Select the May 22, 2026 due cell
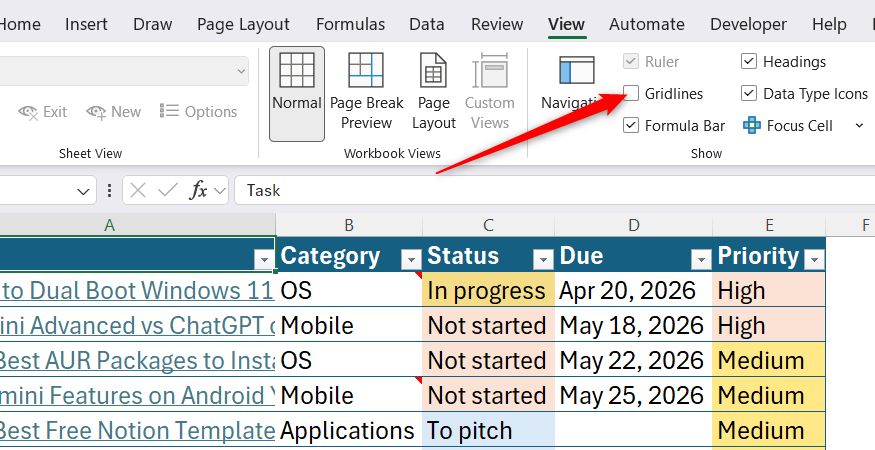This screenshot has width=875, height=450. coord(633,360)
